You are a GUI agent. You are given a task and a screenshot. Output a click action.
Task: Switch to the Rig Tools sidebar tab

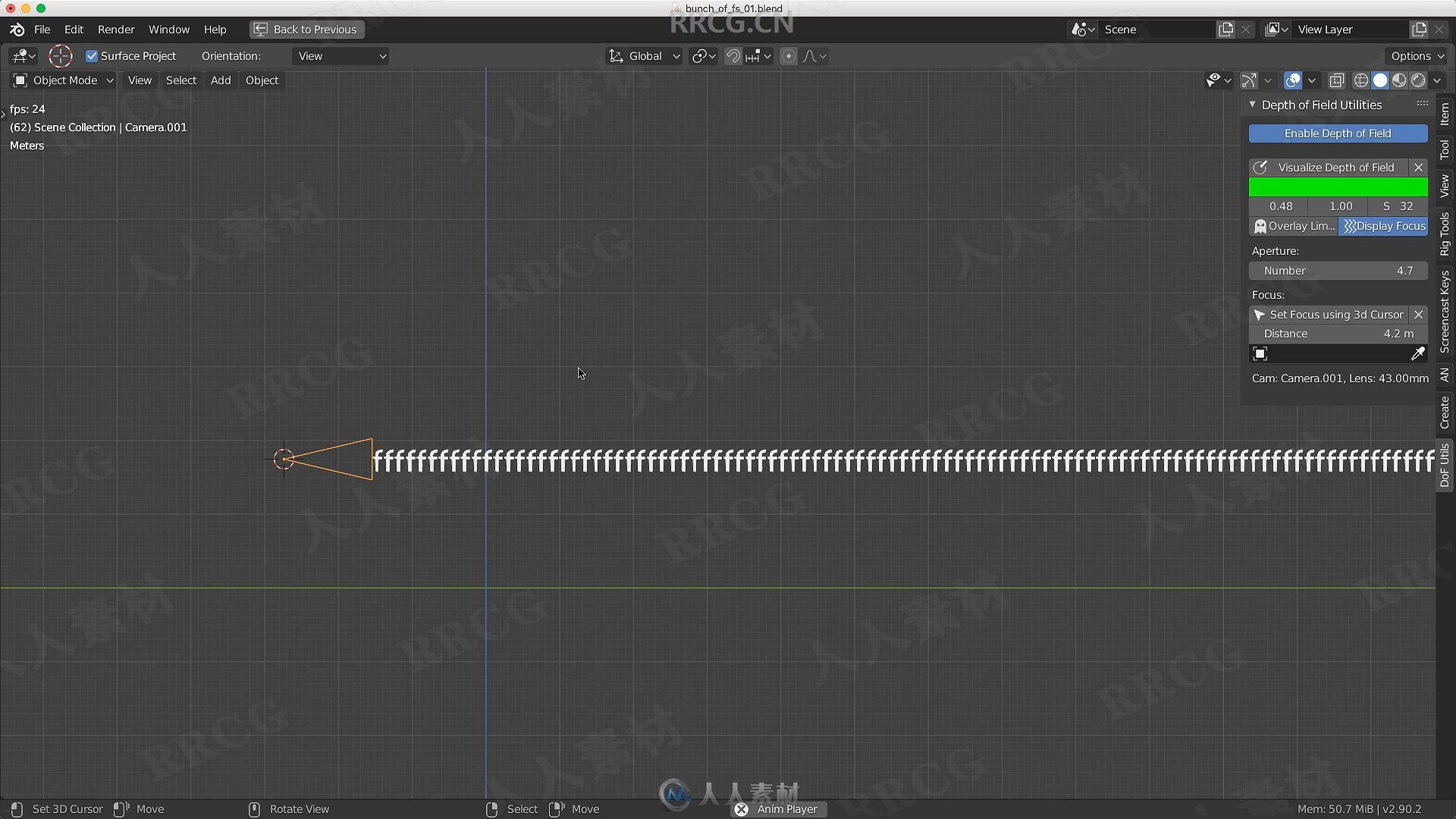(1445, 234)
